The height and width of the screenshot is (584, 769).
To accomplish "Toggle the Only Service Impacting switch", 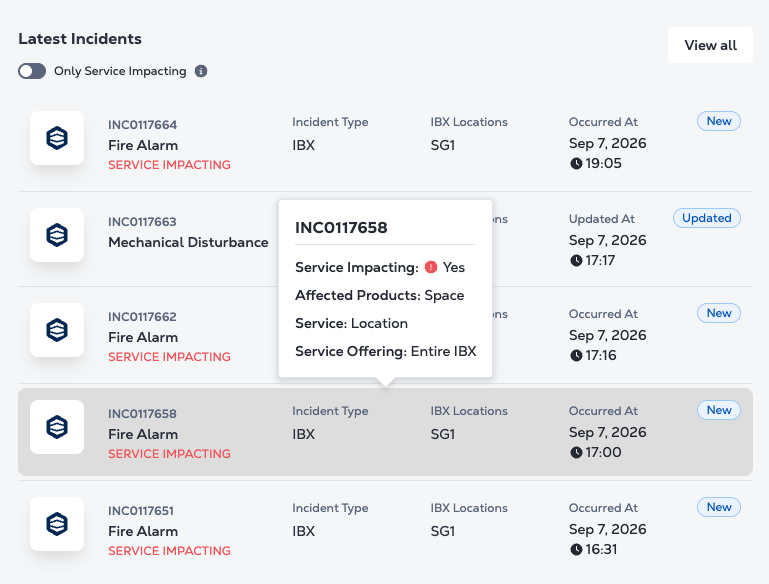I will tap(32, 71).
